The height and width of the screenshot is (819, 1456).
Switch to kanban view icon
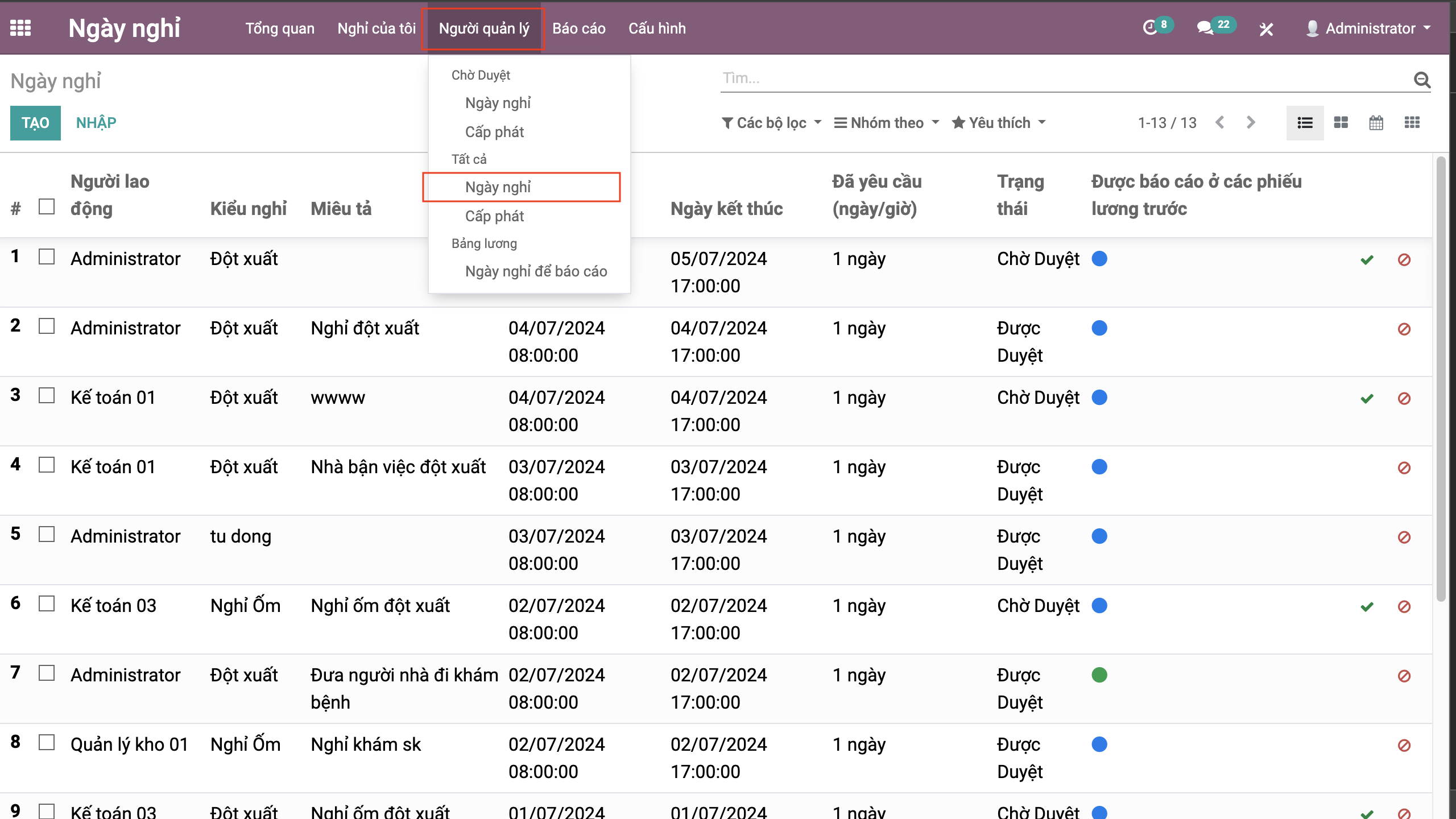(x=1341, y=123)
